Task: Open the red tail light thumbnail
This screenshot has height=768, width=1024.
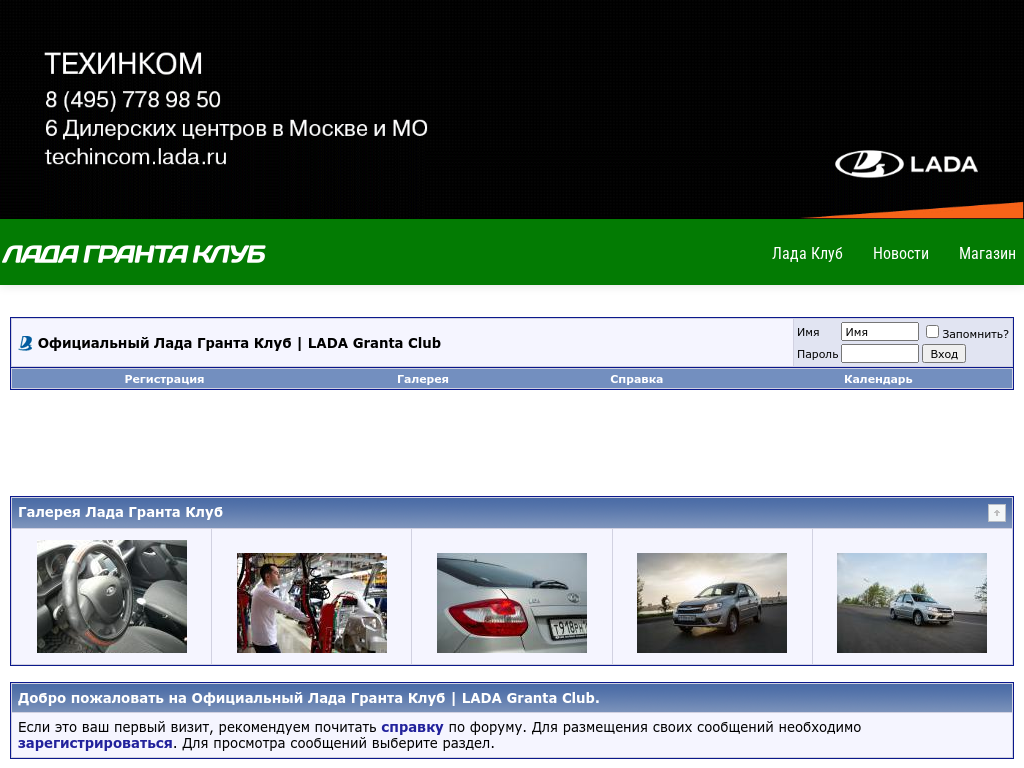Action: (x=512, y=597)
